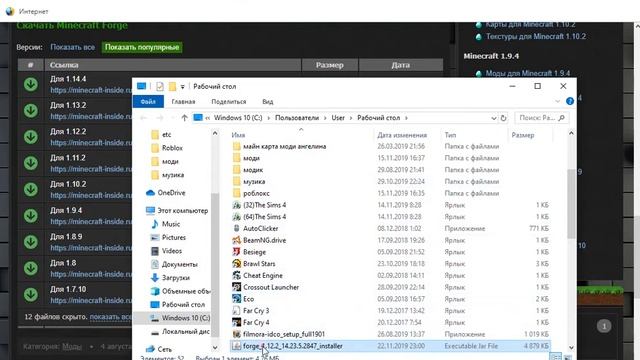Download Forge for 1.14.4 via green arrow
This screenshot has width=640, height=360.
[31, 84]
